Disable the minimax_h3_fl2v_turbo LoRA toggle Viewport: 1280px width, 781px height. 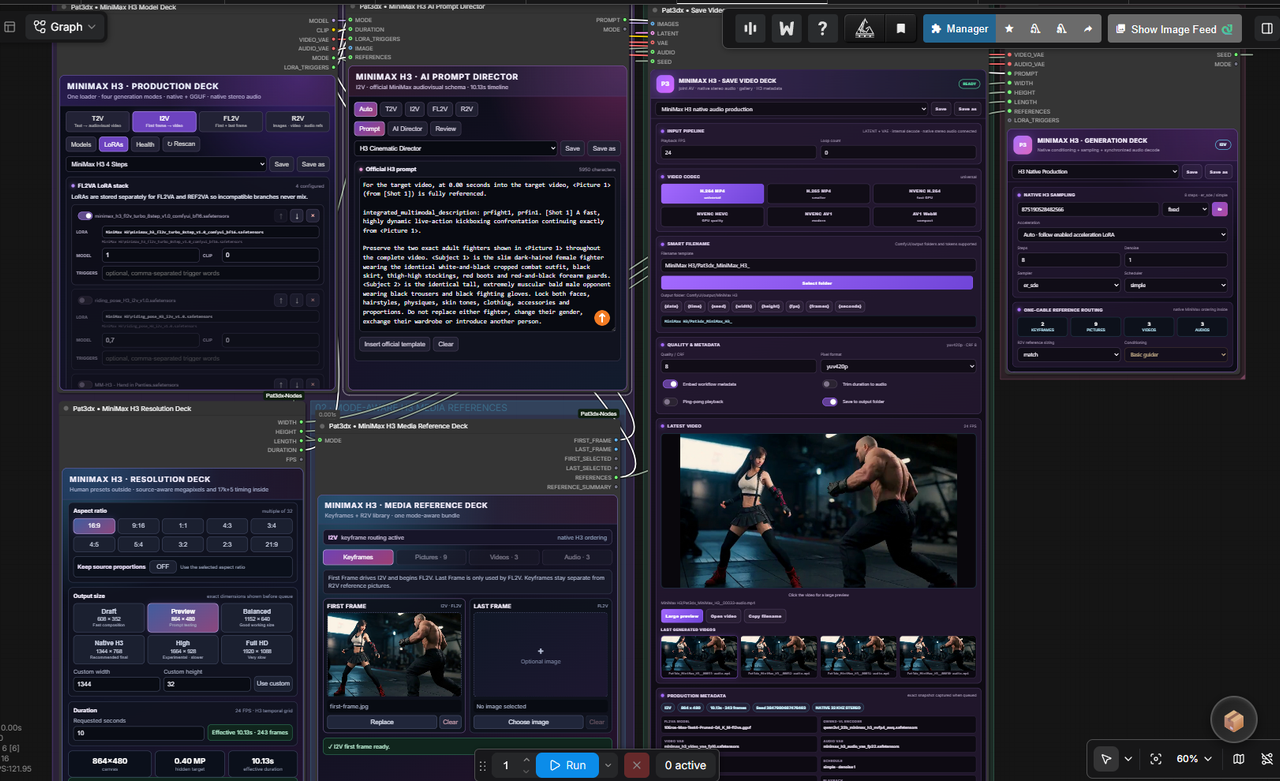(85, 215)
